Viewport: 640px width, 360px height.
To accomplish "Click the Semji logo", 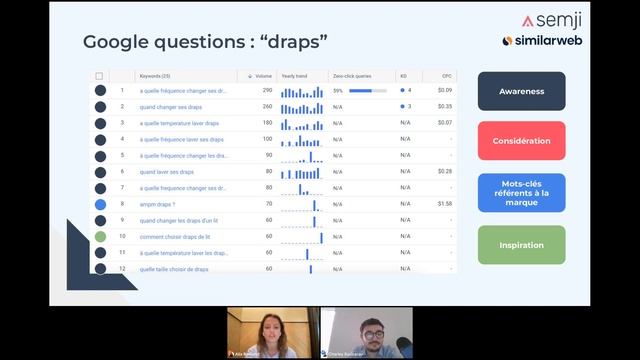I will 552,20.
